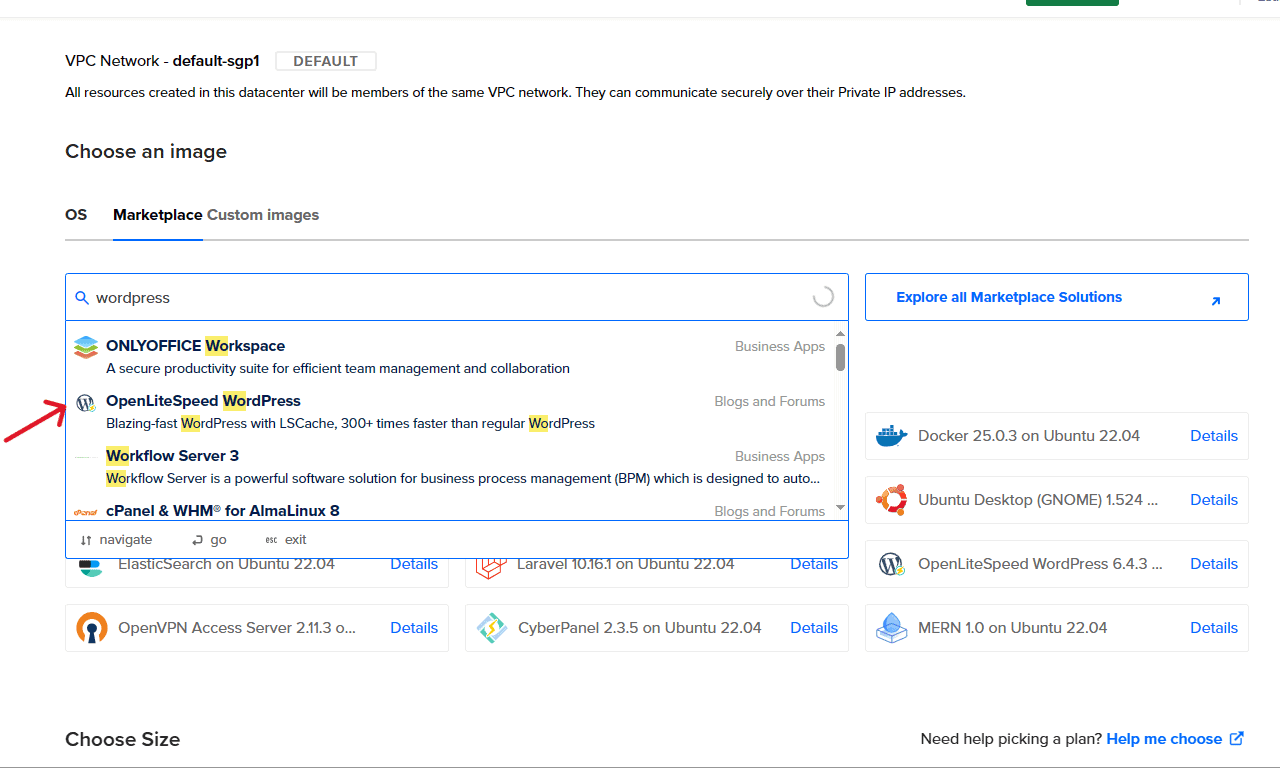Open Details for MERN 1.0
This screenshot has width=1280, height=773.
coord(1214,628)
